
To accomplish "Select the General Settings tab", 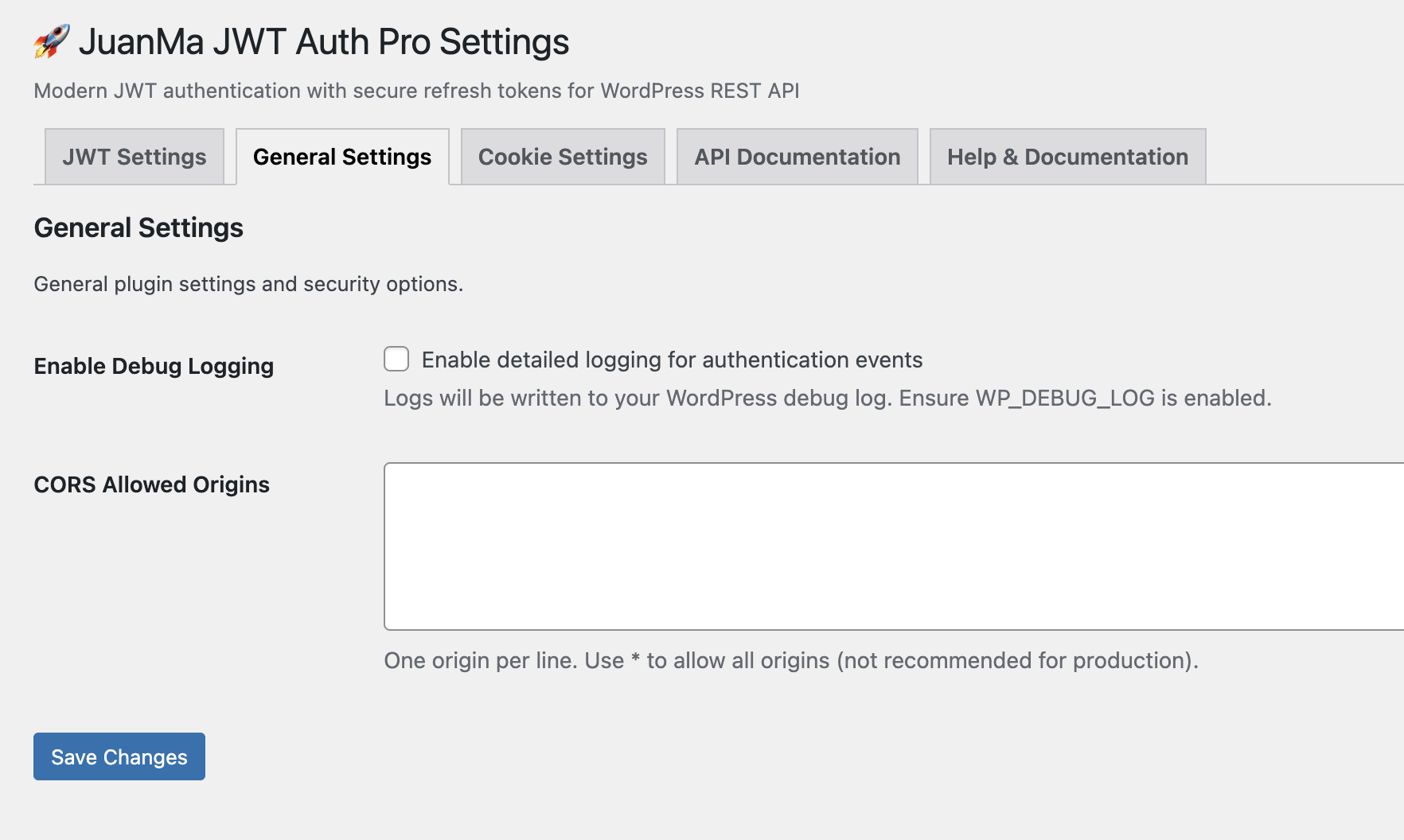I will (x=342, y=157).
